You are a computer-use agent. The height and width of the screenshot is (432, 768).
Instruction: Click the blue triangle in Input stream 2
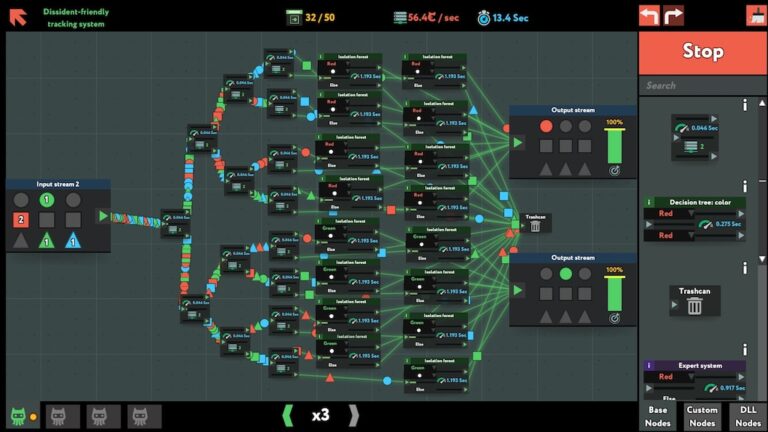click(x=73, y=240)
